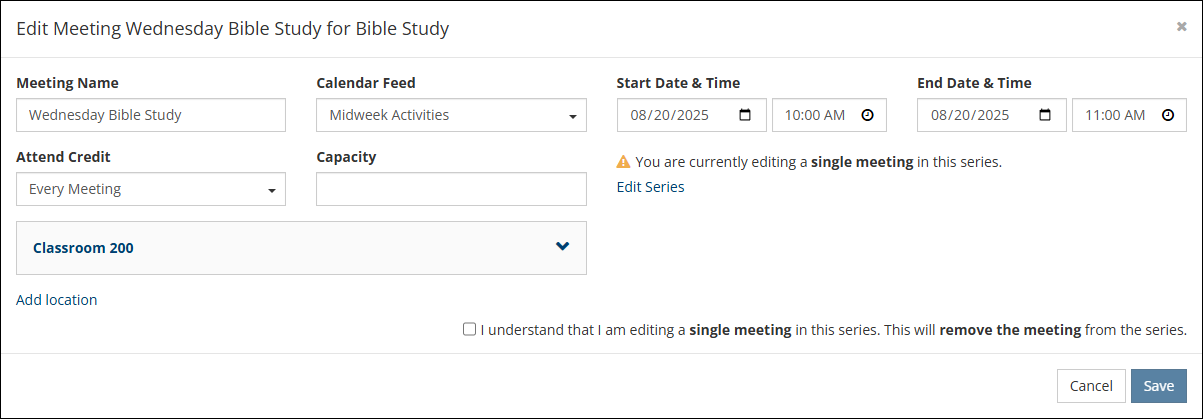Expand the Classroom 200 chevron

coord(562,246)
